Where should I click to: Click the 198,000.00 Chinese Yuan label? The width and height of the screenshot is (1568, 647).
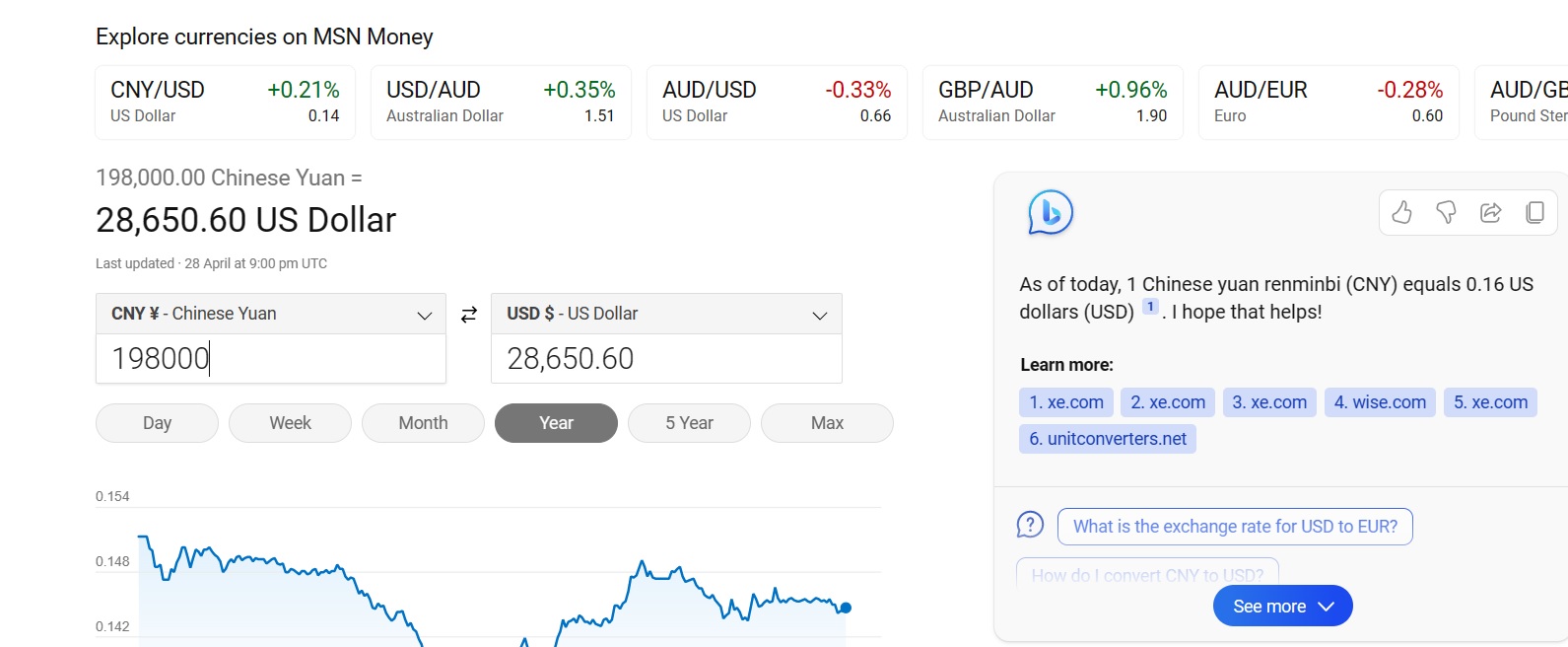pyautogui.click(x=229, y=178)
